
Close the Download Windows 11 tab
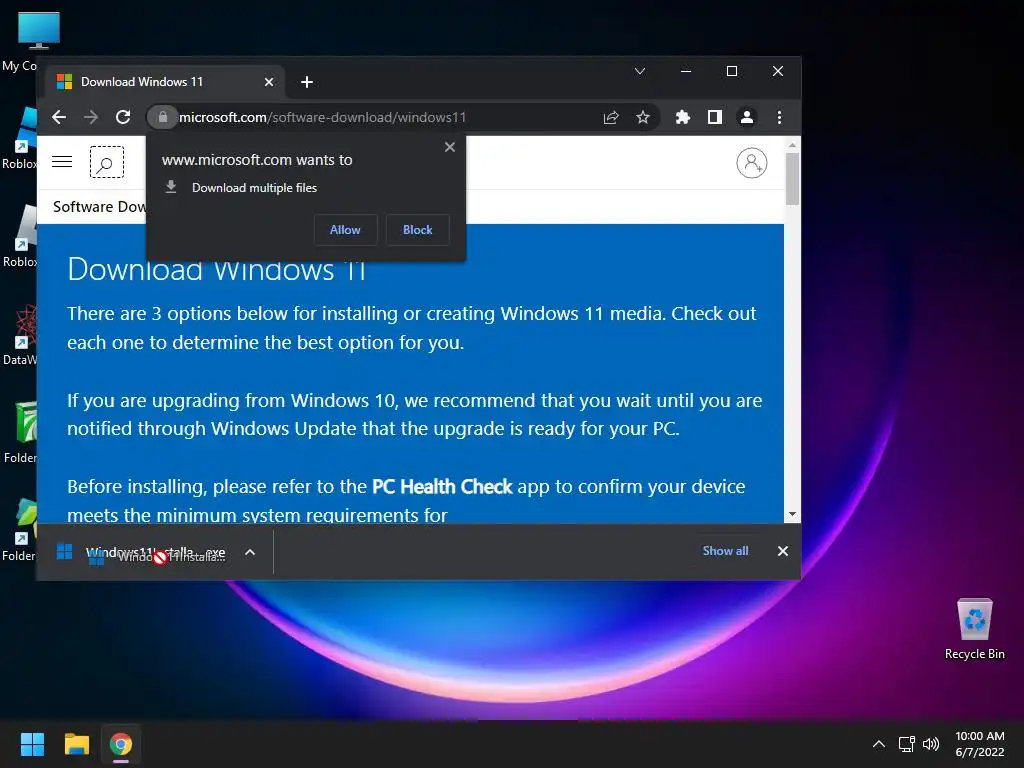click(x=268, y=82)
